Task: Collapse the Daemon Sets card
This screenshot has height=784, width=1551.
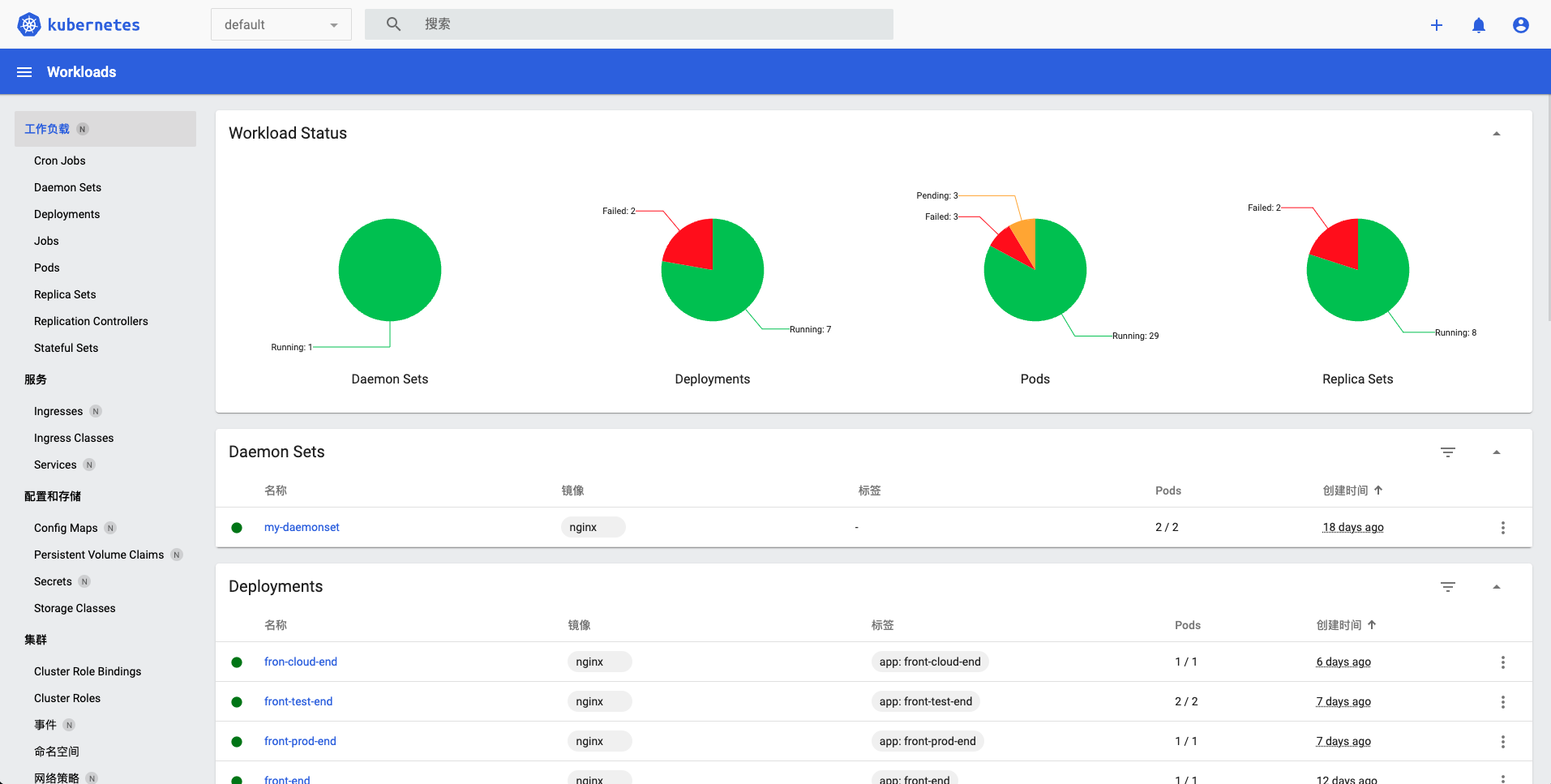Action: [x=1497, y=452]
